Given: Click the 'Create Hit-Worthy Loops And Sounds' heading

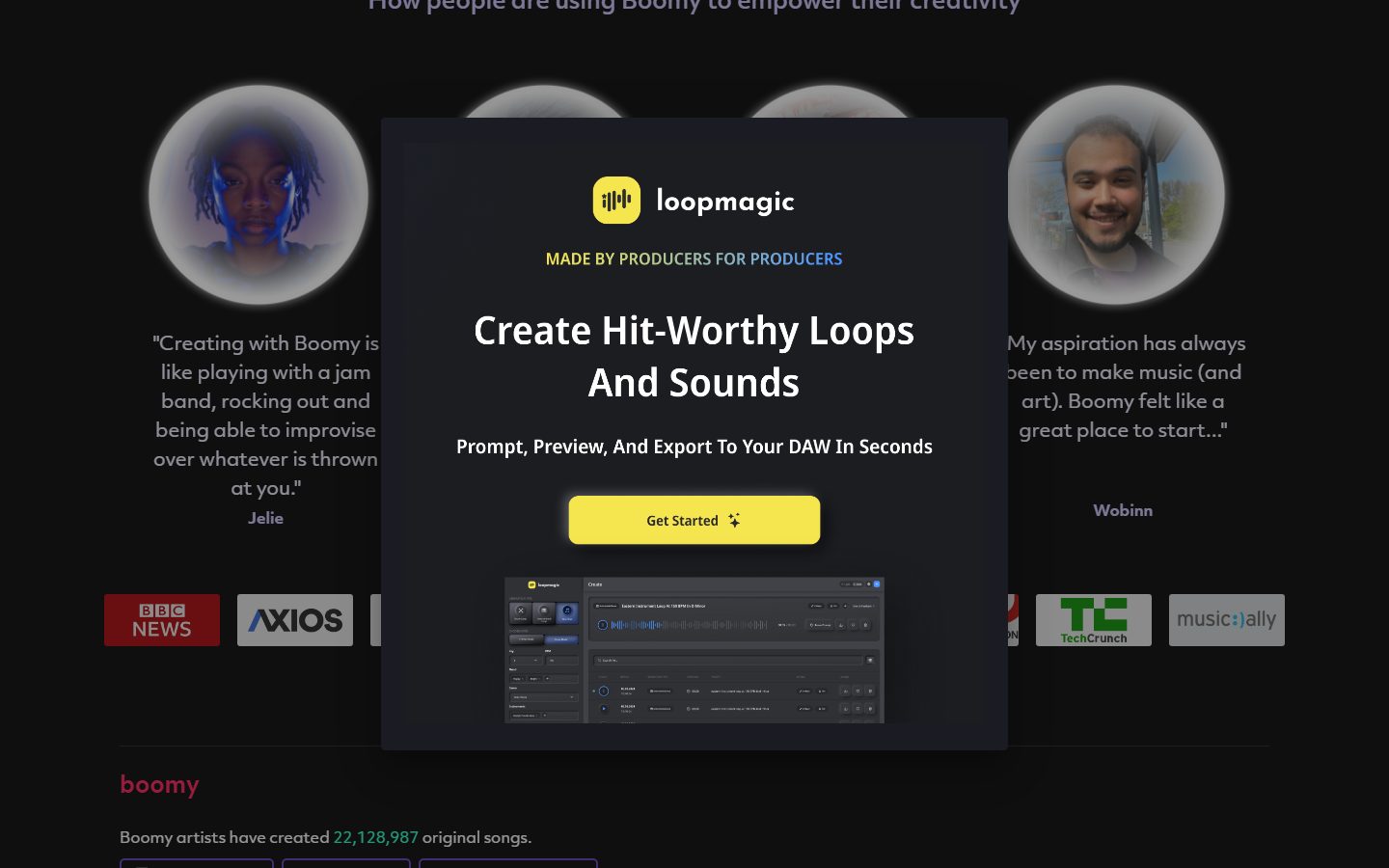Looking at the screenshot, I should [x=694, y=357].
